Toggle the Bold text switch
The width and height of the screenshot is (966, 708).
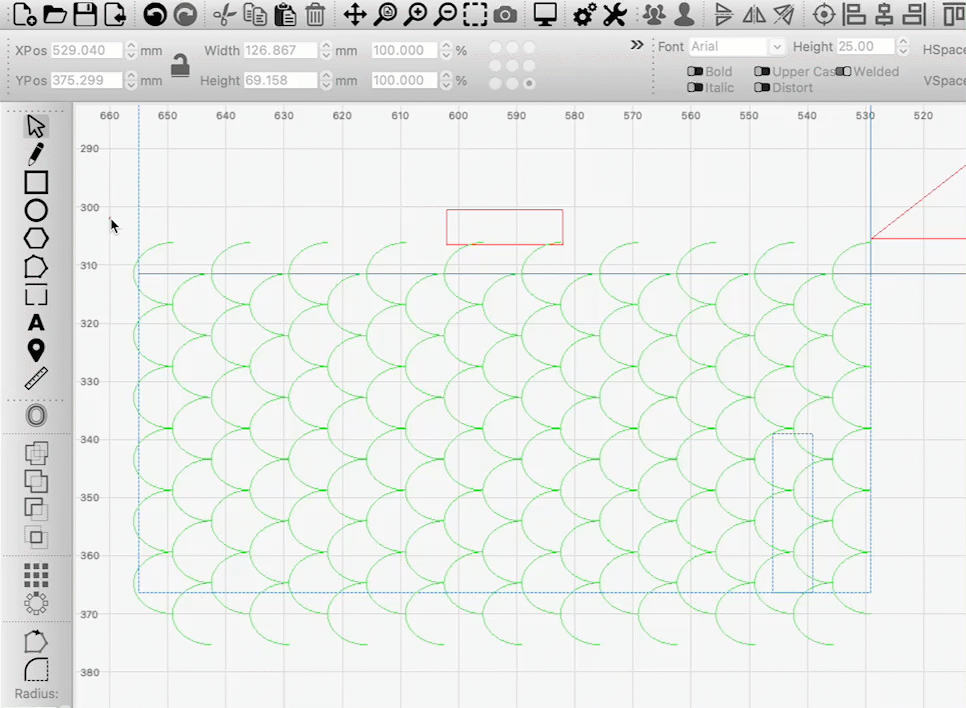point(695,71)
